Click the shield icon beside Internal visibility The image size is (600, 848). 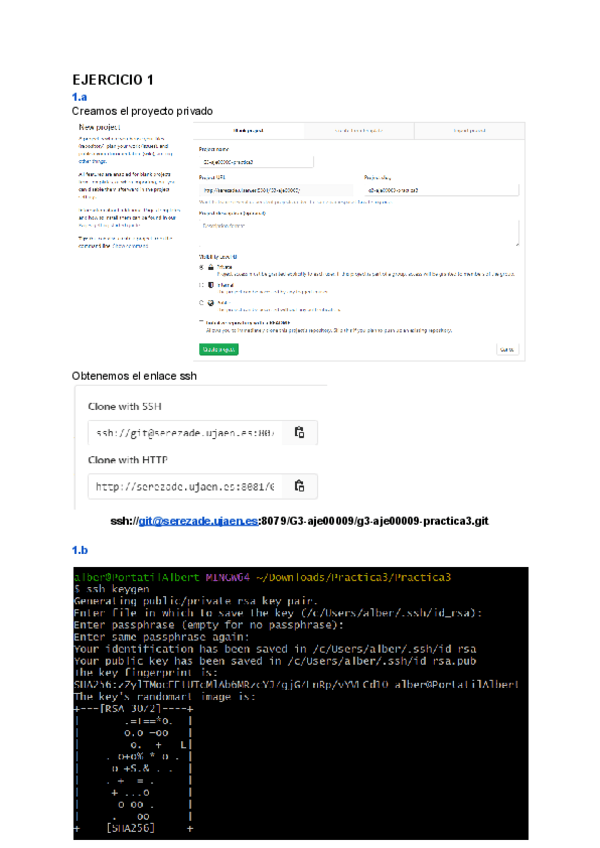pyautogui.click(x=210, y=285)
